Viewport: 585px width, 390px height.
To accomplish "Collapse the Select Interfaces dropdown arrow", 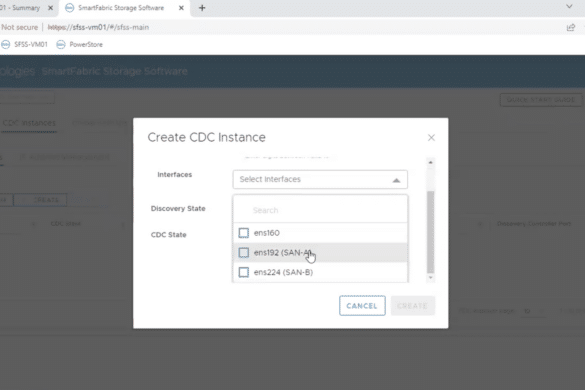I will point(396,180).
